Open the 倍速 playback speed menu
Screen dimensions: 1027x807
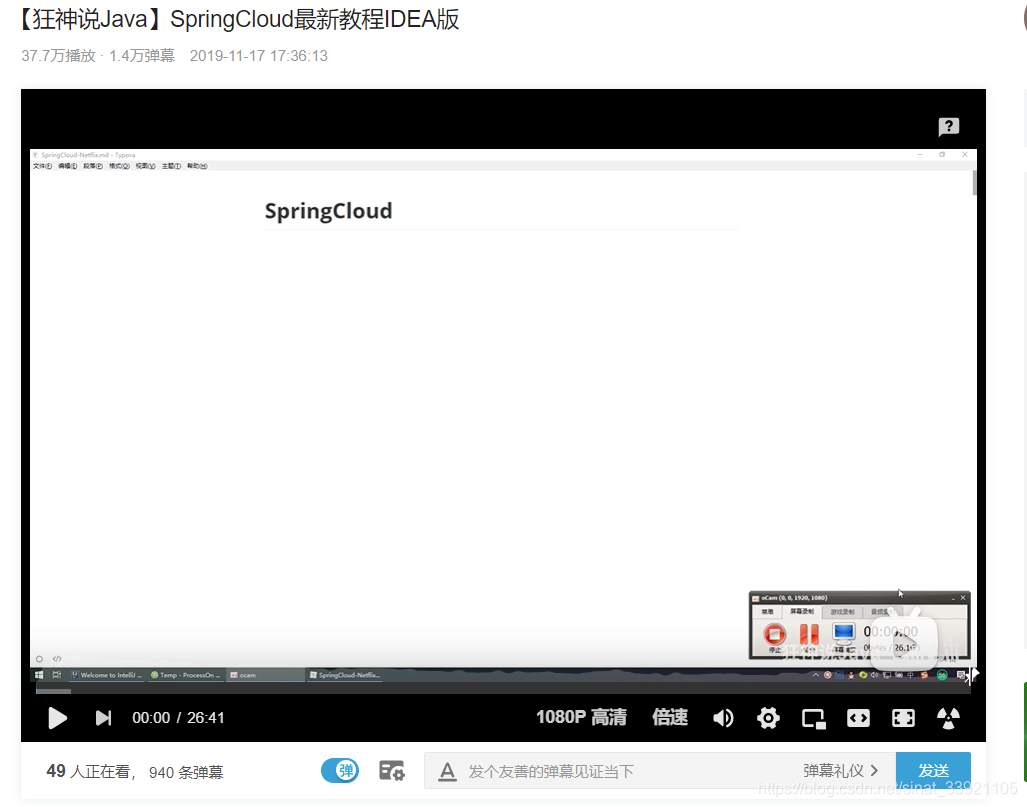pos(669,717)
